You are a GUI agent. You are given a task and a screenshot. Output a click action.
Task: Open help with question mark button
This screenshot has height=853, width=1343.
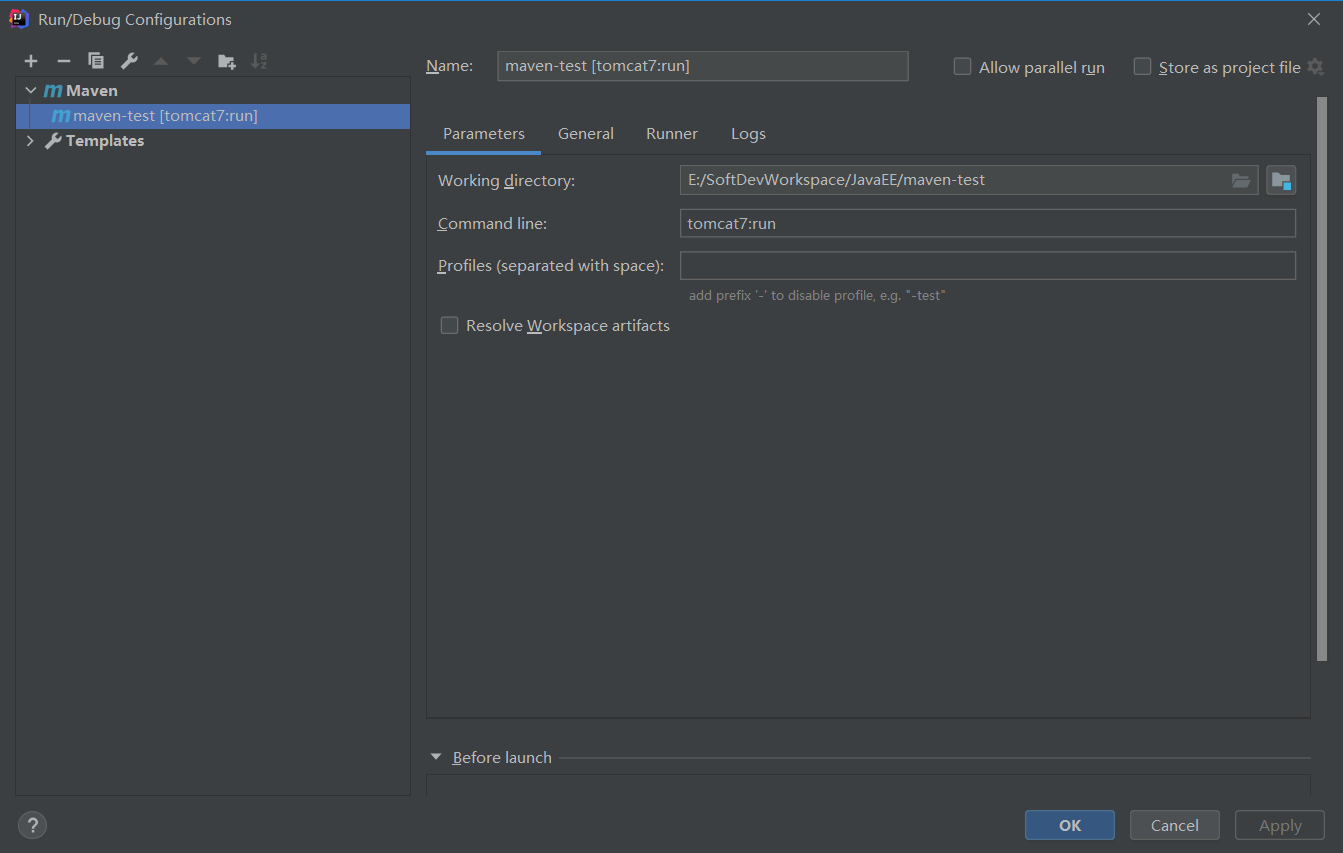pyautogui.click(x=33, y=825)
